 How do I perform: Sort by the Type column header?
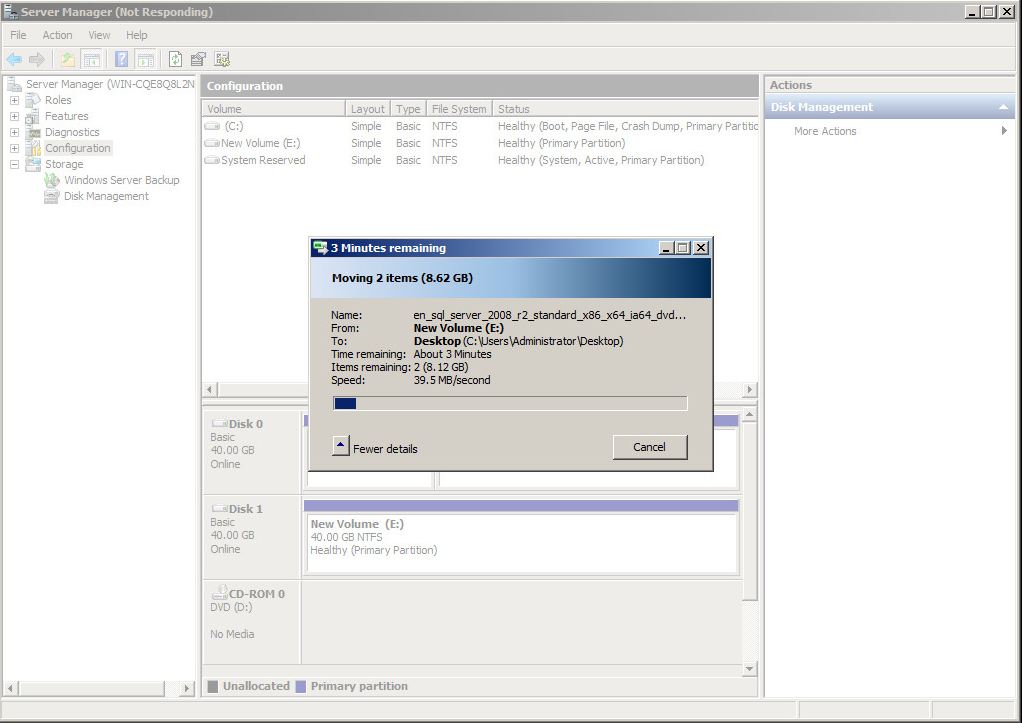pyautogui.click(x=408, y=109)
